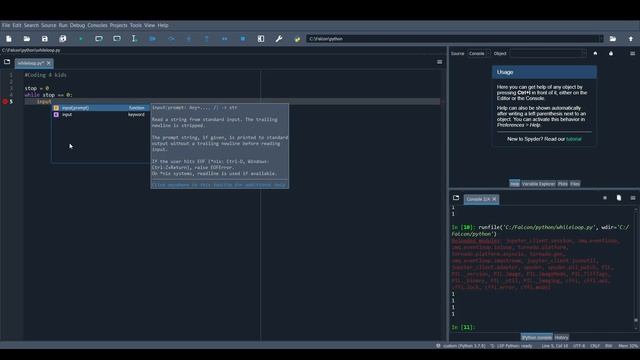Image resolution: width=640 pixels, height=360 pixels.
Task: Open Help pane options menu
Action: tap(632, 53)
